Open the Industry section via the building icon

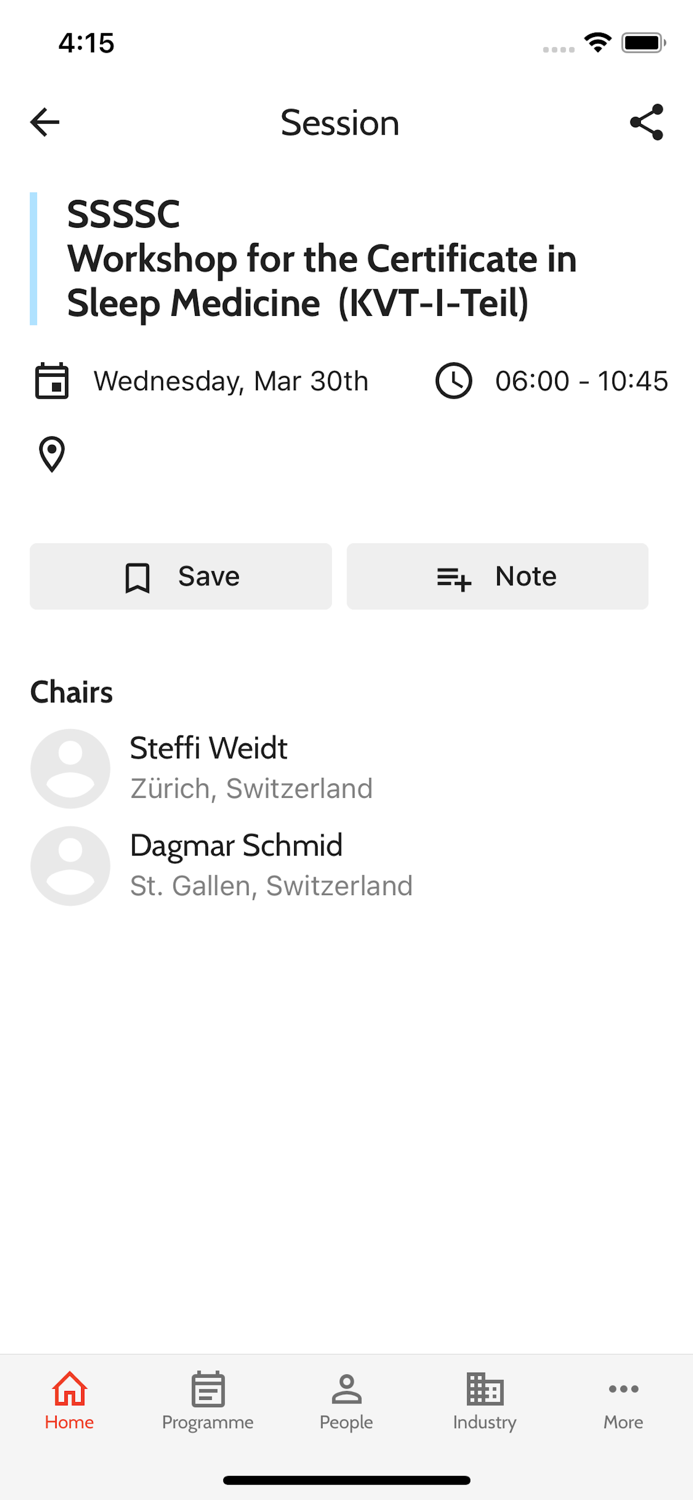pos(484,1389)
